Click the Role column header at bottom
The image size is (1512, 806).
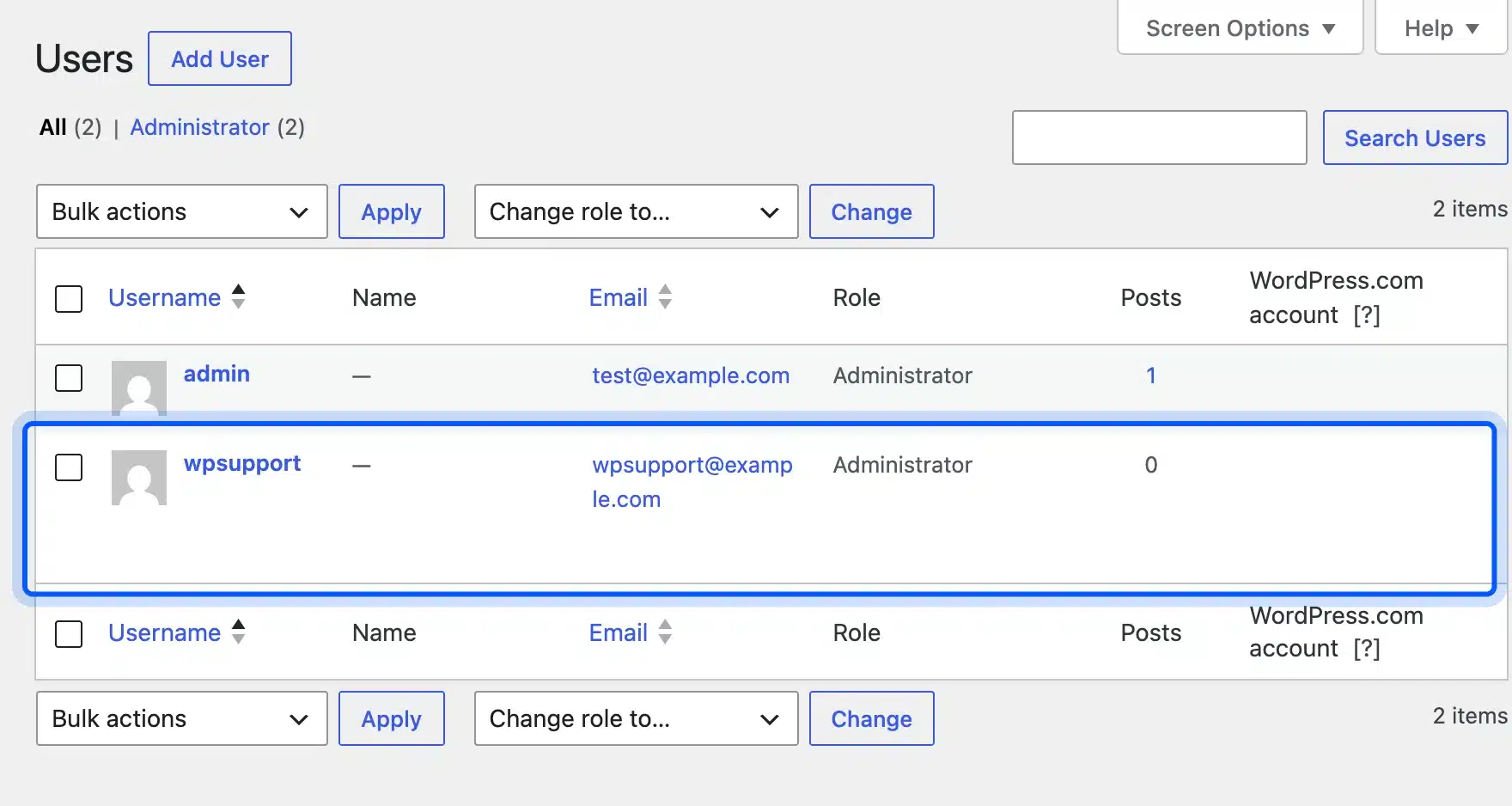857,632
